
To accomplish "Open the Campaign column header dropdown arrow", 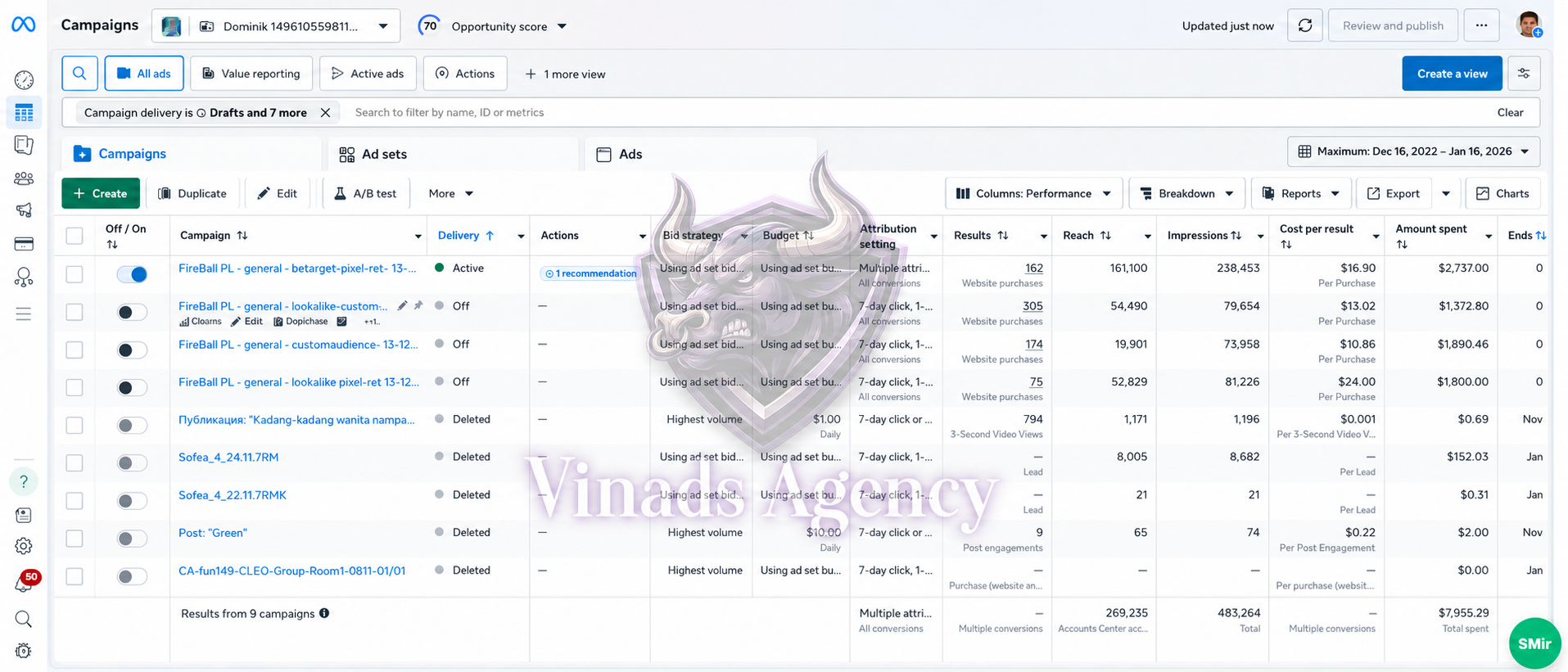I will point(418,237).
